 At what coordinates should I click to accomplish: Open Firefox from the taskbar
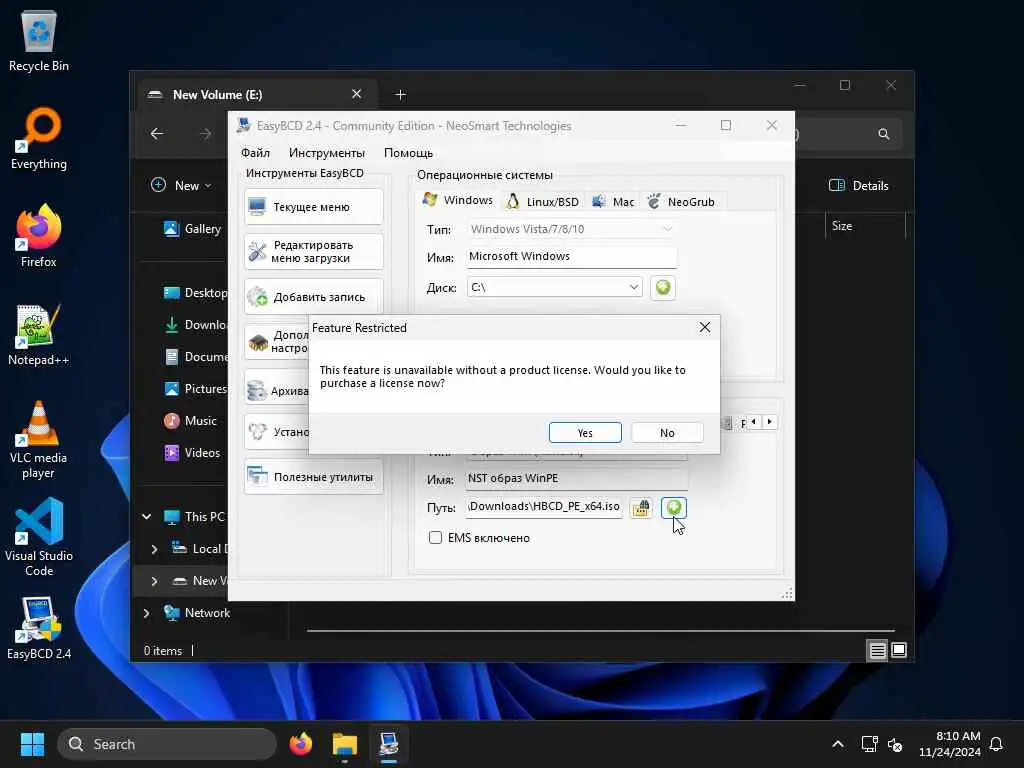pyautogui.click(x=300, y=744)
